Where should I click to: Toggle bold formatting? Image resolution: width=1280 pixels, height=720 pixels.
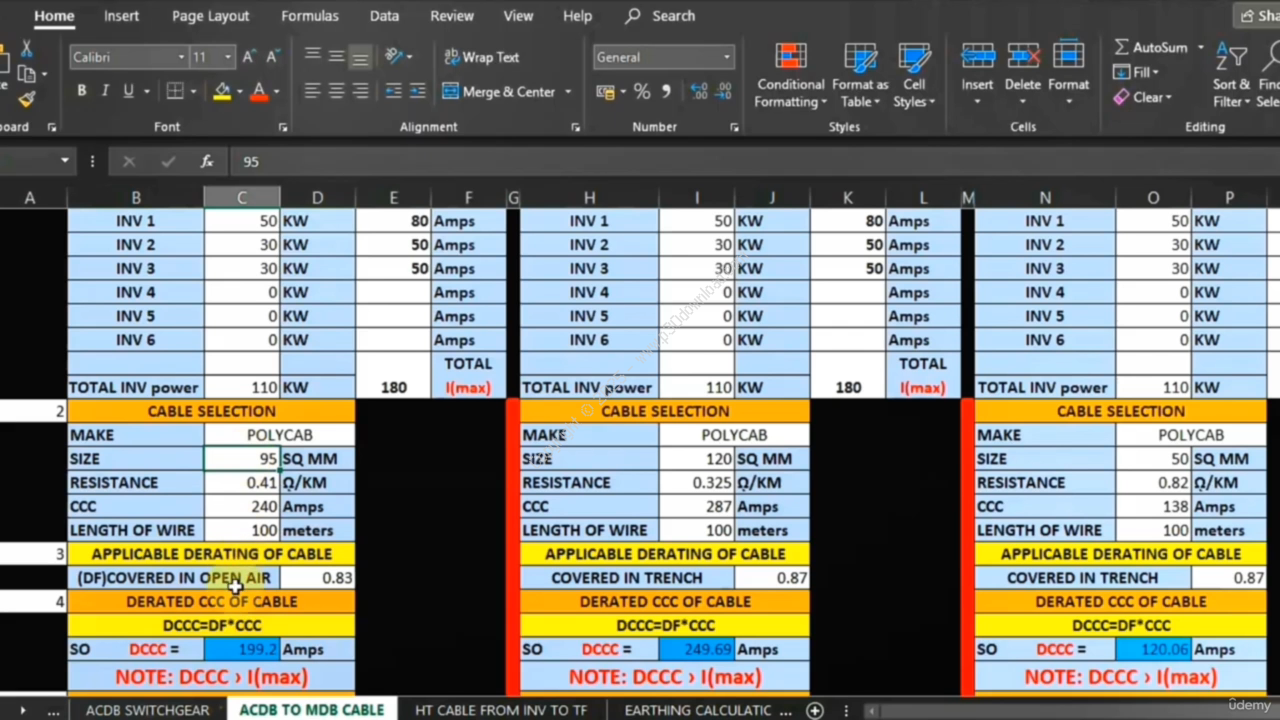tap(82, 91)
